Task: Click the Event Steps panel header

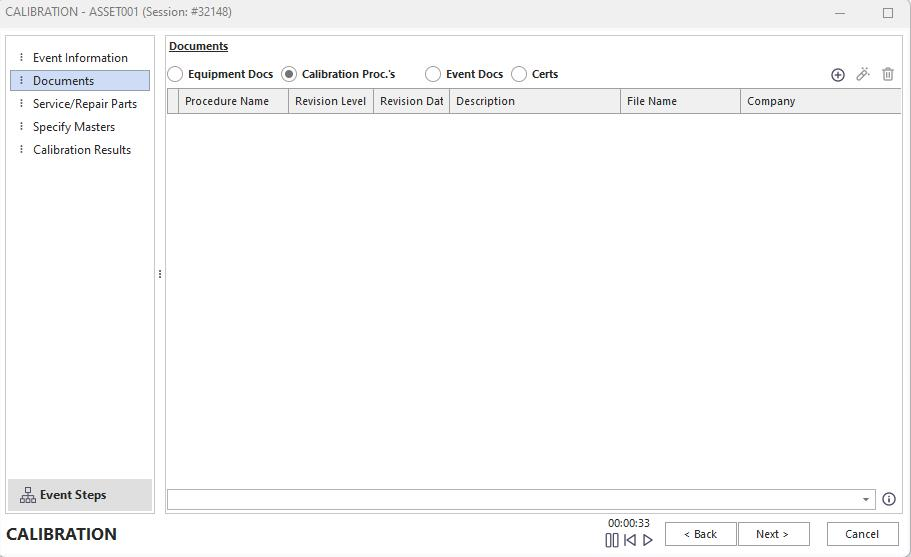Action: 80,495
